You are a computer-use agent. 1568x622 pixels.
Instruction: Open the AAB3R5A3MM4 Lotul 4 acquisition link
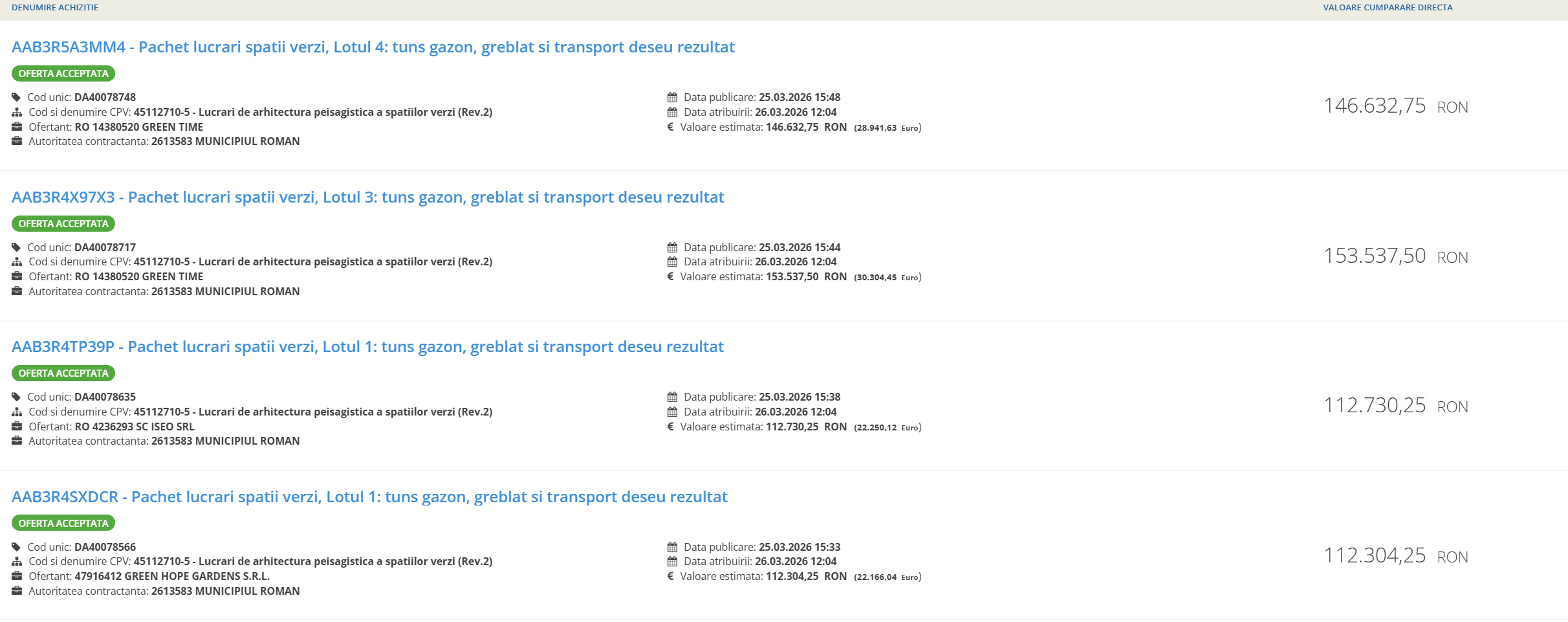pos(373,47)
